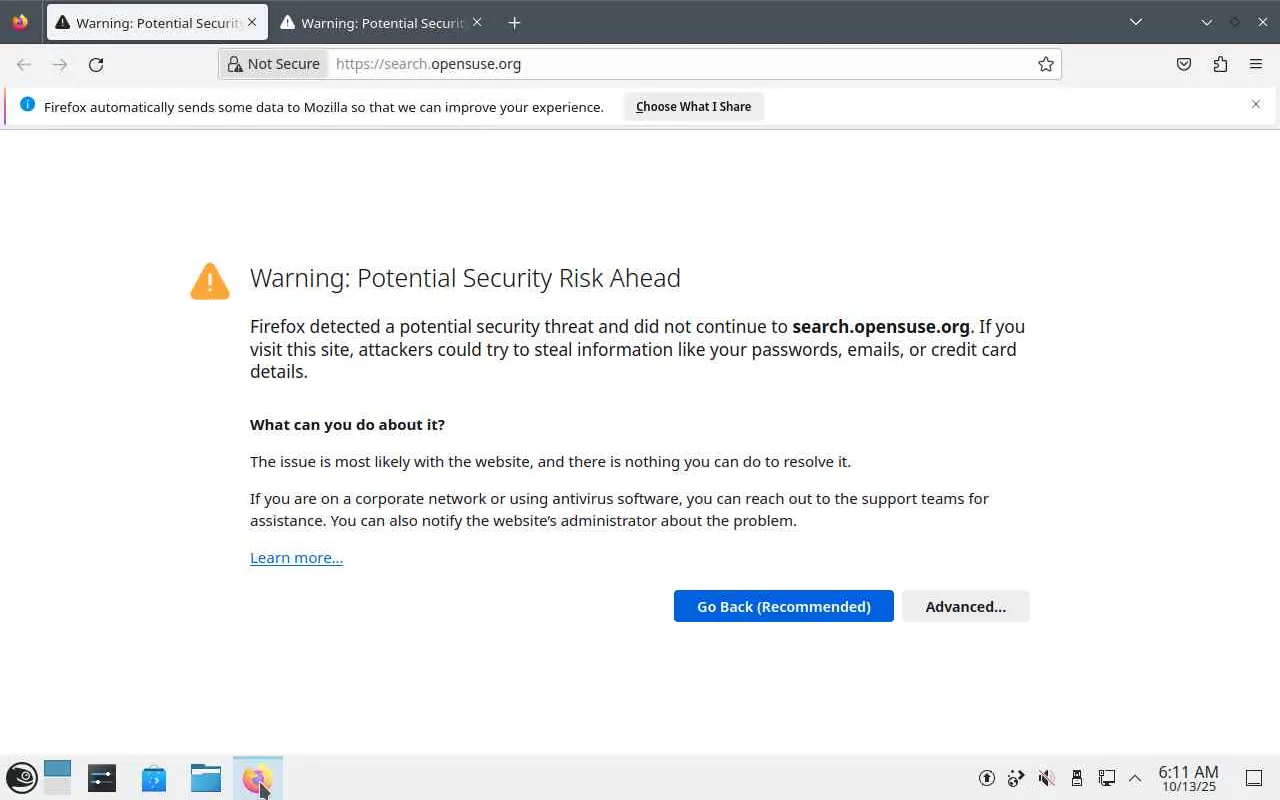Screen dimensions: 1280x800
Task: Switch to the second Warning tab
Action: 382,22
